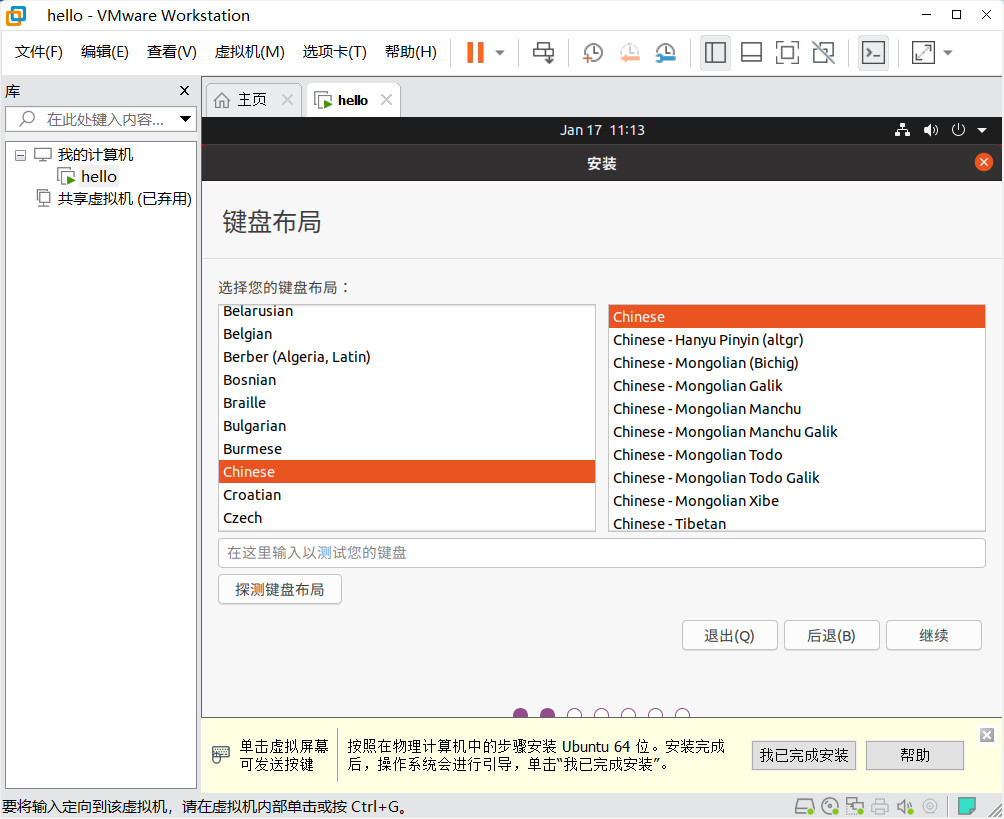1004x819 pixels.
Task: Close the yellow install hint bar
Action: [987, 734]
